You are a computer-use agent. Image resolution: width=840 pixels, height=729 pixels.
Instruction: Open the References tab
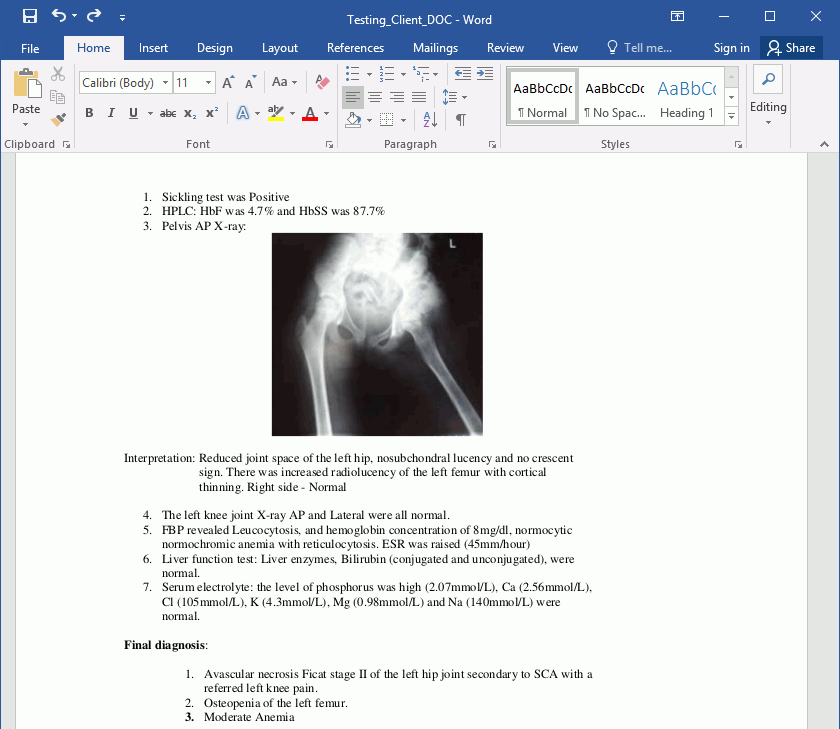pyautogui.click(x=355, y=48)
